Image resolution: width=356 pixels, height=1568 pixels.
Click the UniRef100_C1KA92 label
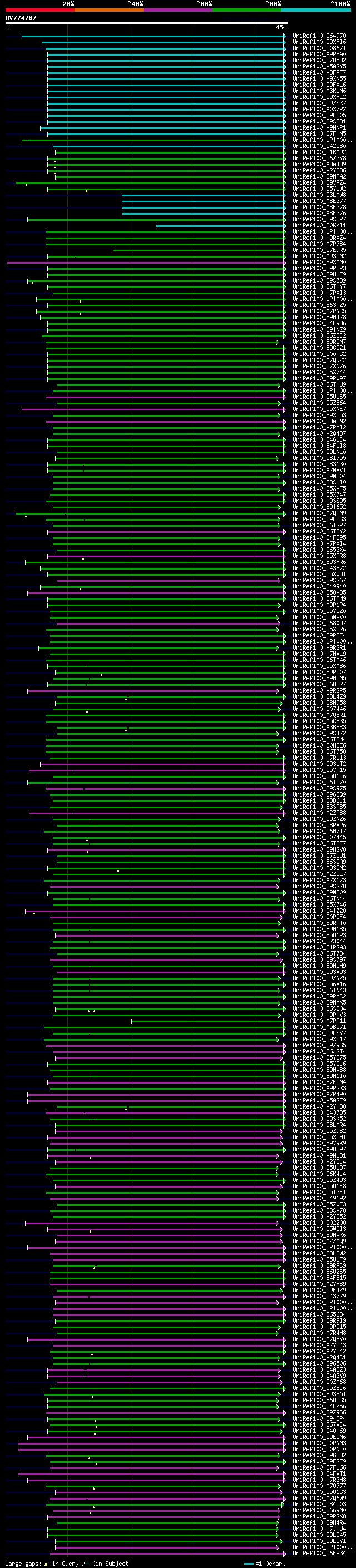coord(319,152)
